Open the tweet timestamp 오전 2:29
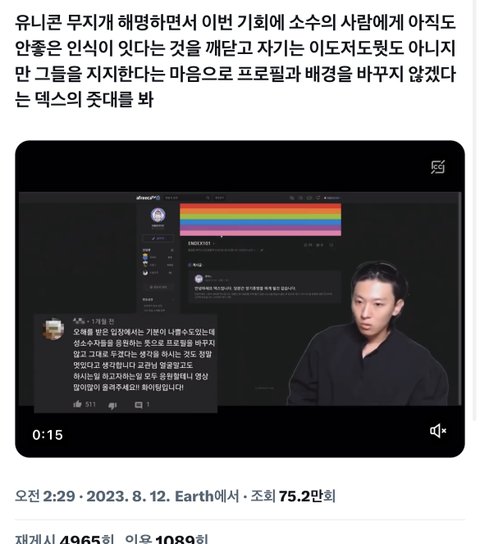This screenshot has width=480, height=544. coord(45,496)
